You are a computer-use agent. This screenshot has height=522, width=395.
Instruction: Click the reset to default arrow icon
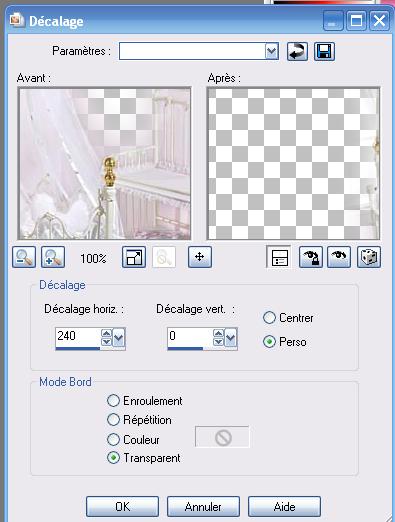pyautogui.click(x=297, y=52)
